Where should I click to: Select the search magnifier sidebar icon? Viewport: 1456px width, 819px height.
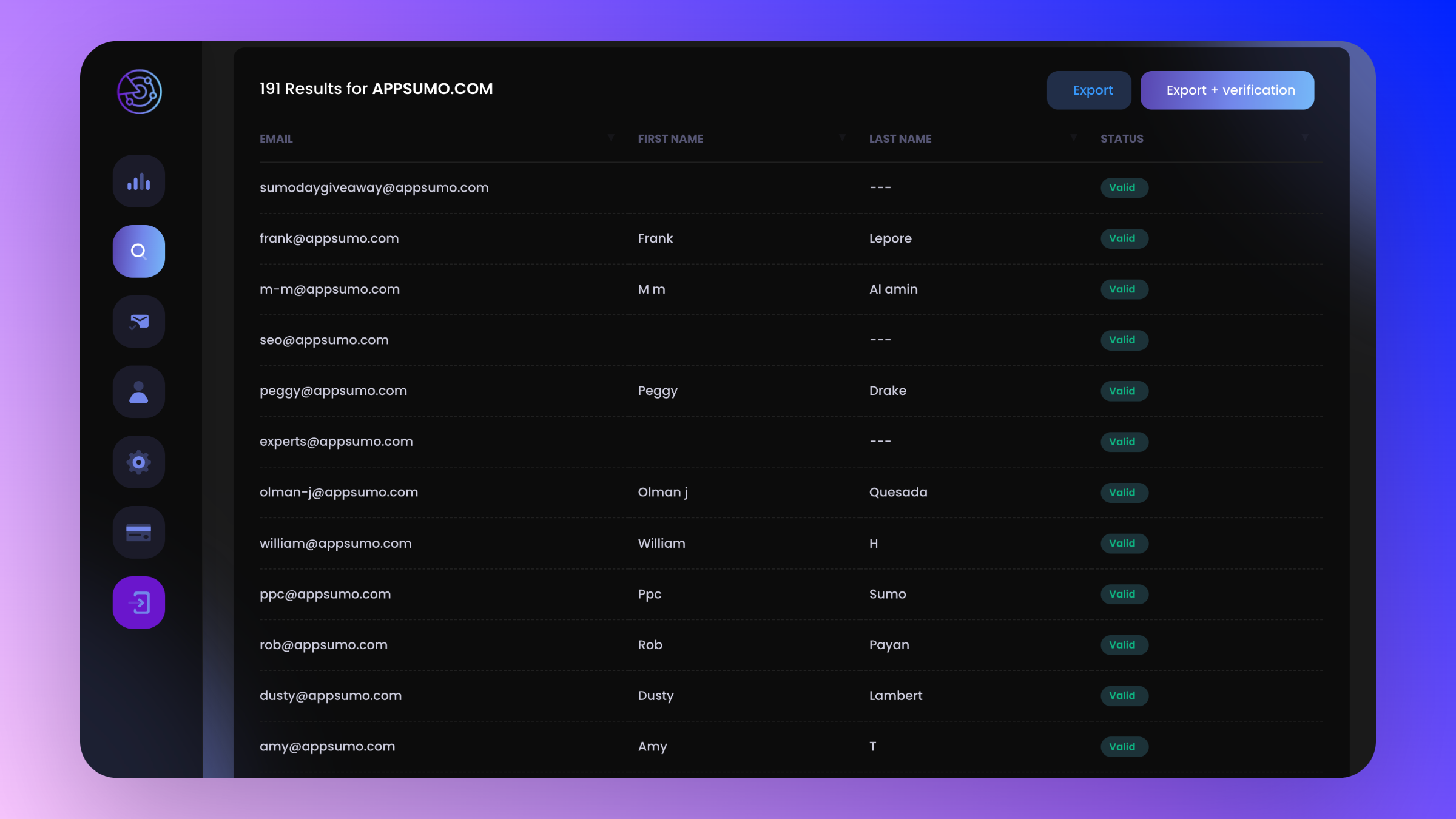139,251
